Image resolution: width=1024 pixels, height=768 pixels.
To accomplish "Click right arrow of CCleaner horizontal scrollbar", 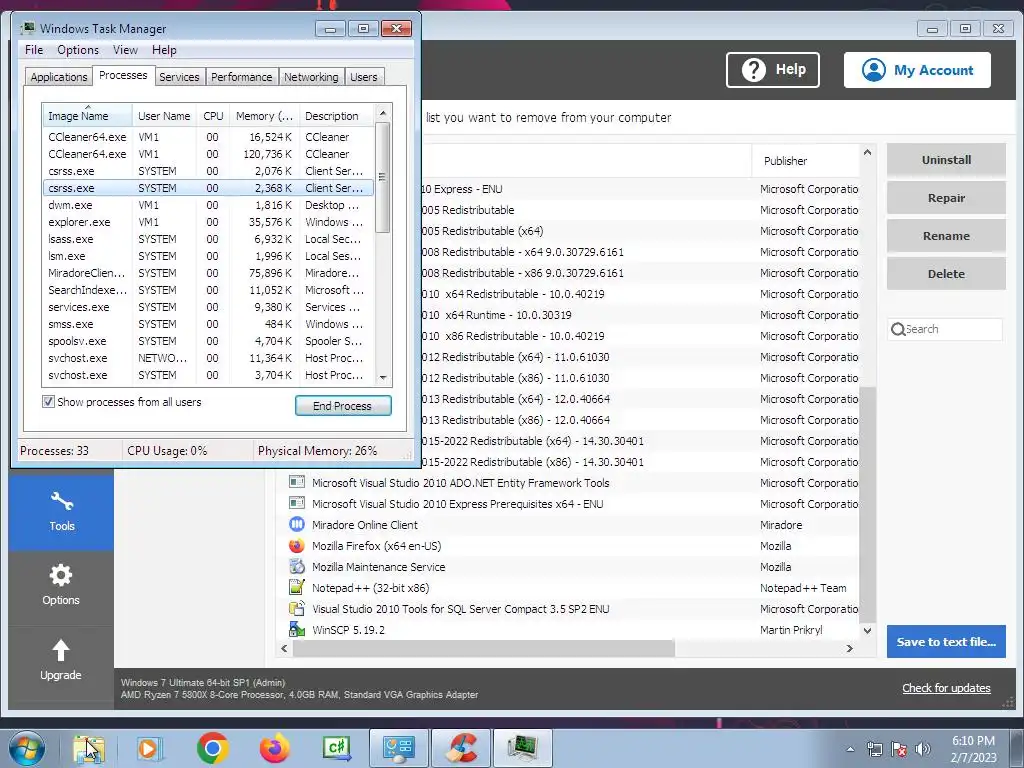I will pyautogui.click(x=850, y=648).
